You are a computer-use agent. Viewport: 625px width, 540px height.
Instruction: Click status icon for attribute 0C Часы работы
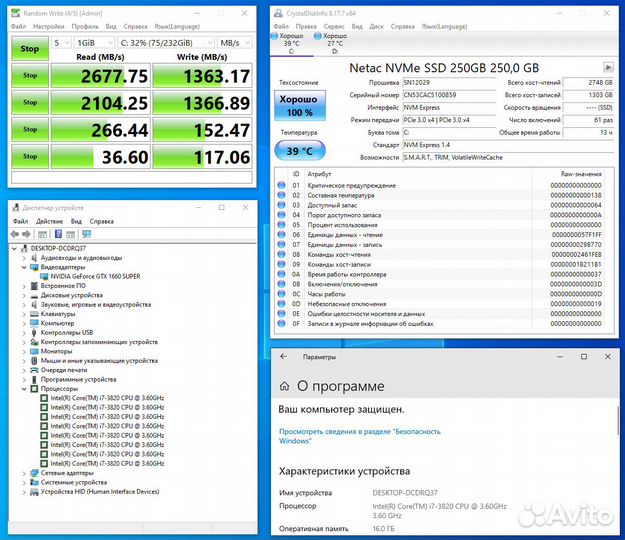(281, 294)
